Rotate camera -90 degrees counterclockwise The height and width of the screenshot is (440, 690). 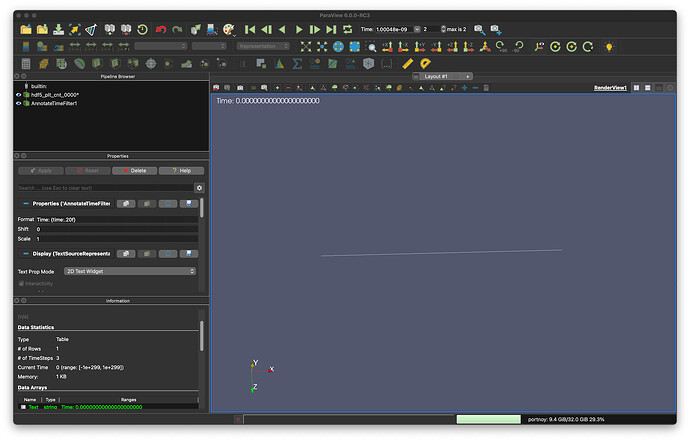point(518,46)
